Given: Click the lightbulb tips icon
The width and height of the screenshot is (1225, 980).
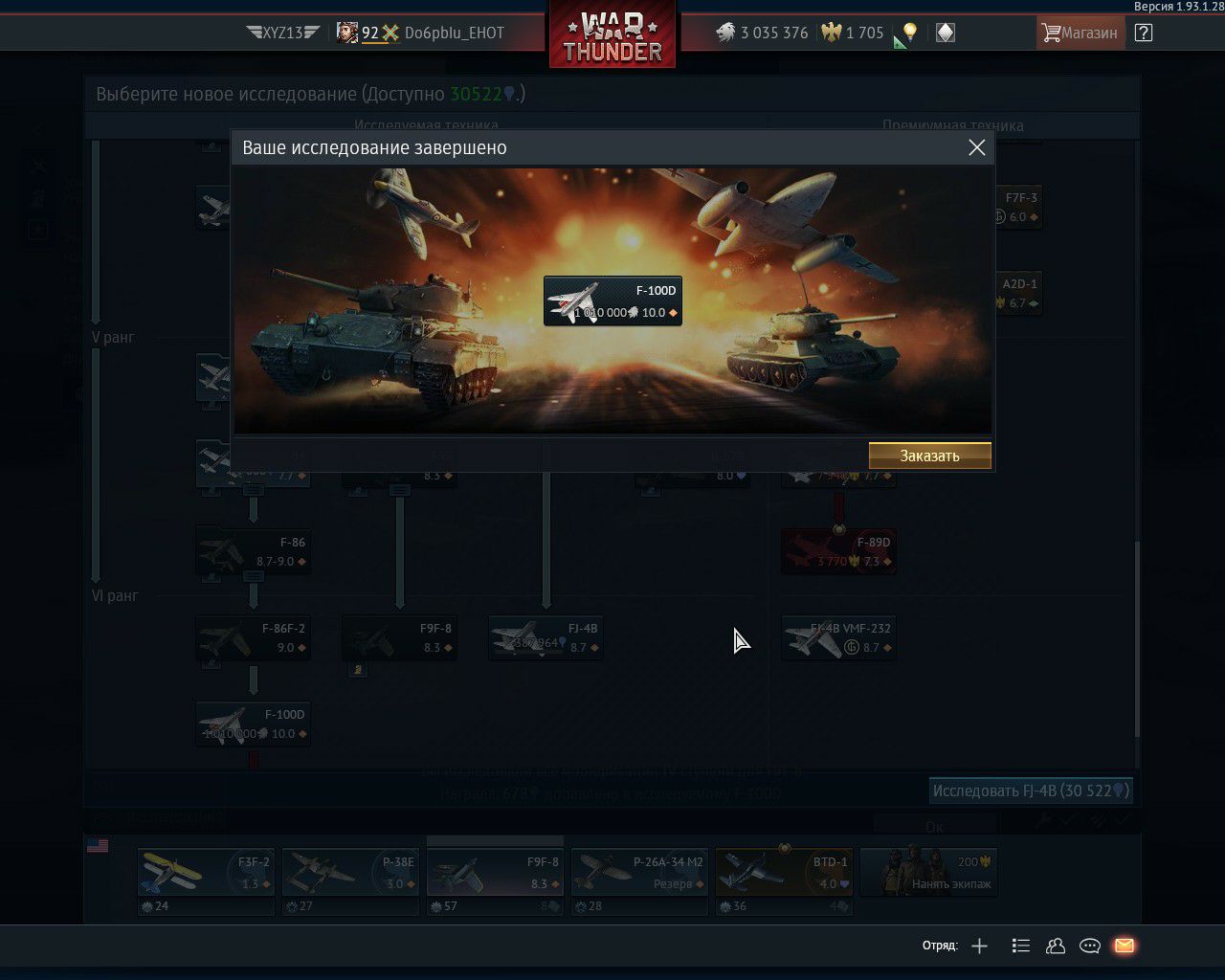Looking at the screenshot, I should click(x=909, y=33).
